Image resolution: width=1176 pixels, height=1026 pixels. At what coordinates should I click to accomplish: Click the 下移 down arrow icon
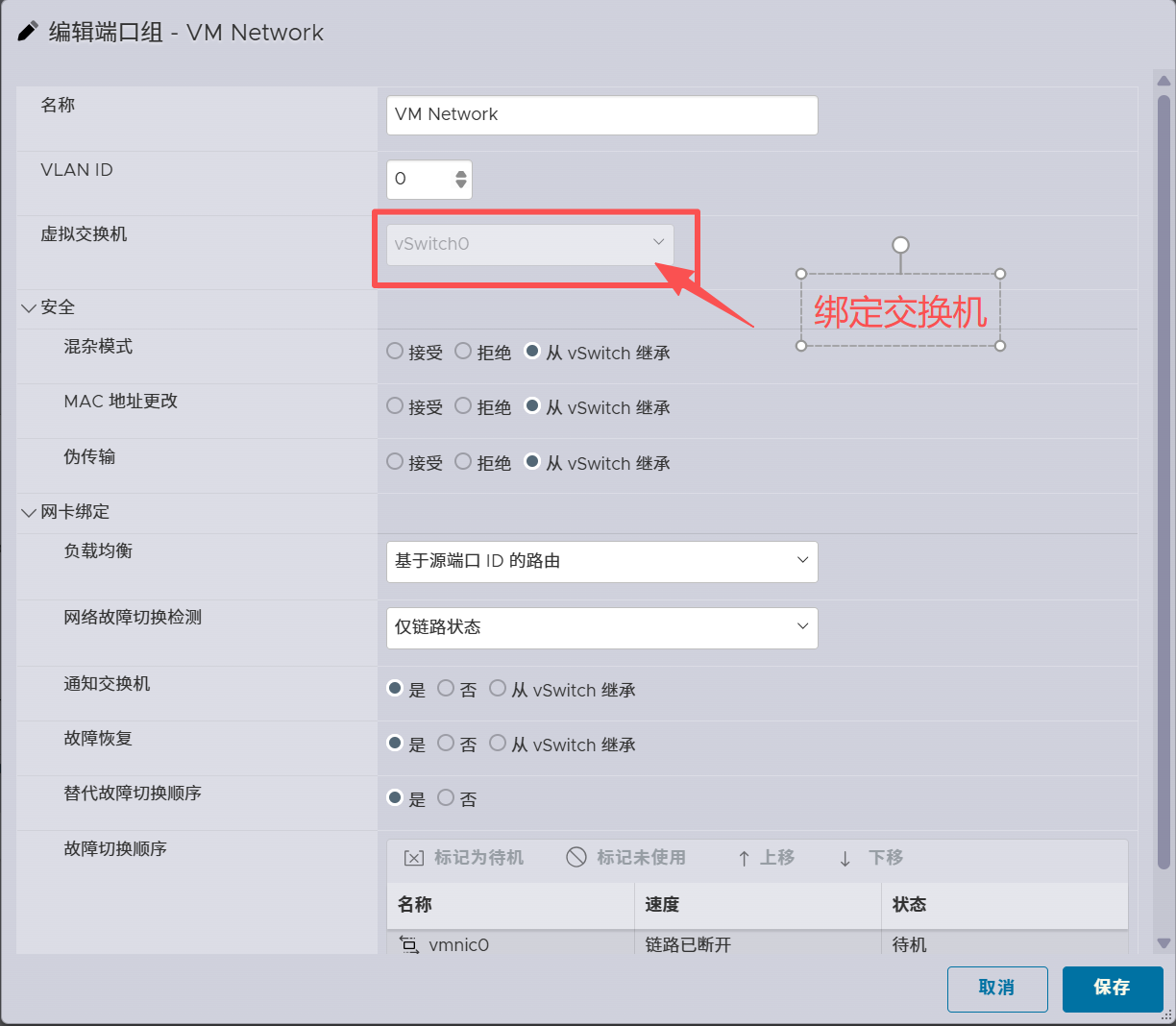pos(845,859)
